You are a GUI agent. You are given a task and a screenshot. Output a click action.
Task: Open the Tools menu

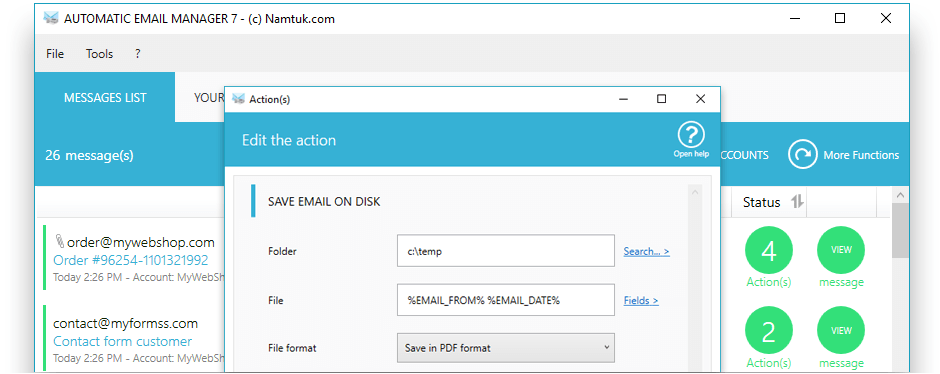coord(100,54)
